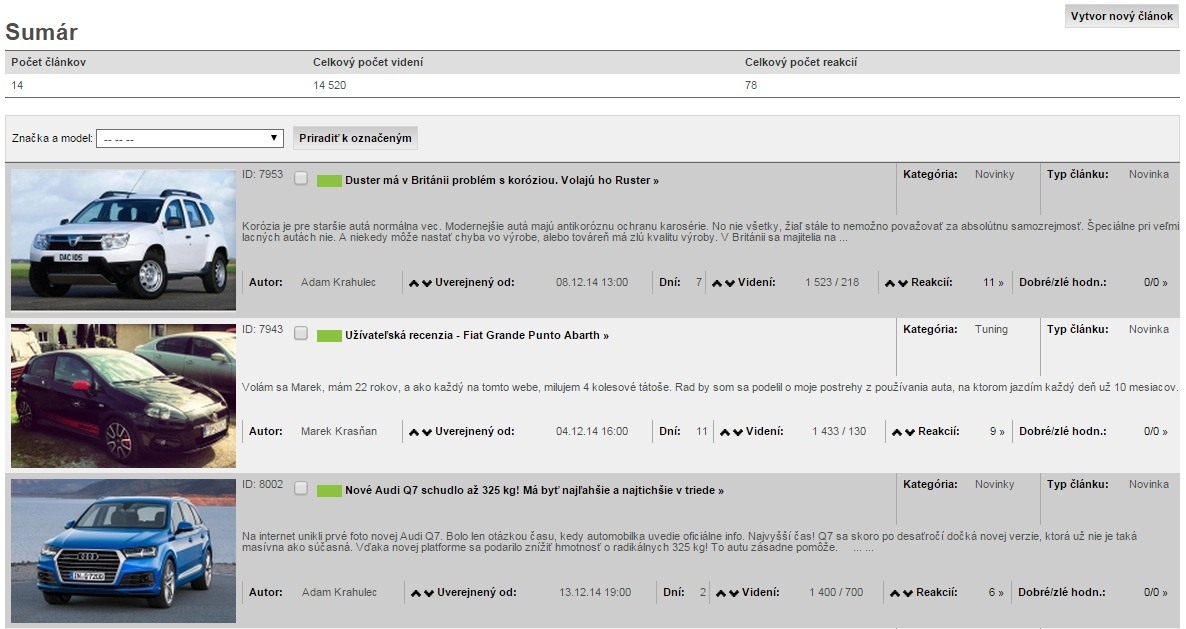Open the 9 reactions link of Fiat Punto article
Screen dimensions: 1186x629
997,432
